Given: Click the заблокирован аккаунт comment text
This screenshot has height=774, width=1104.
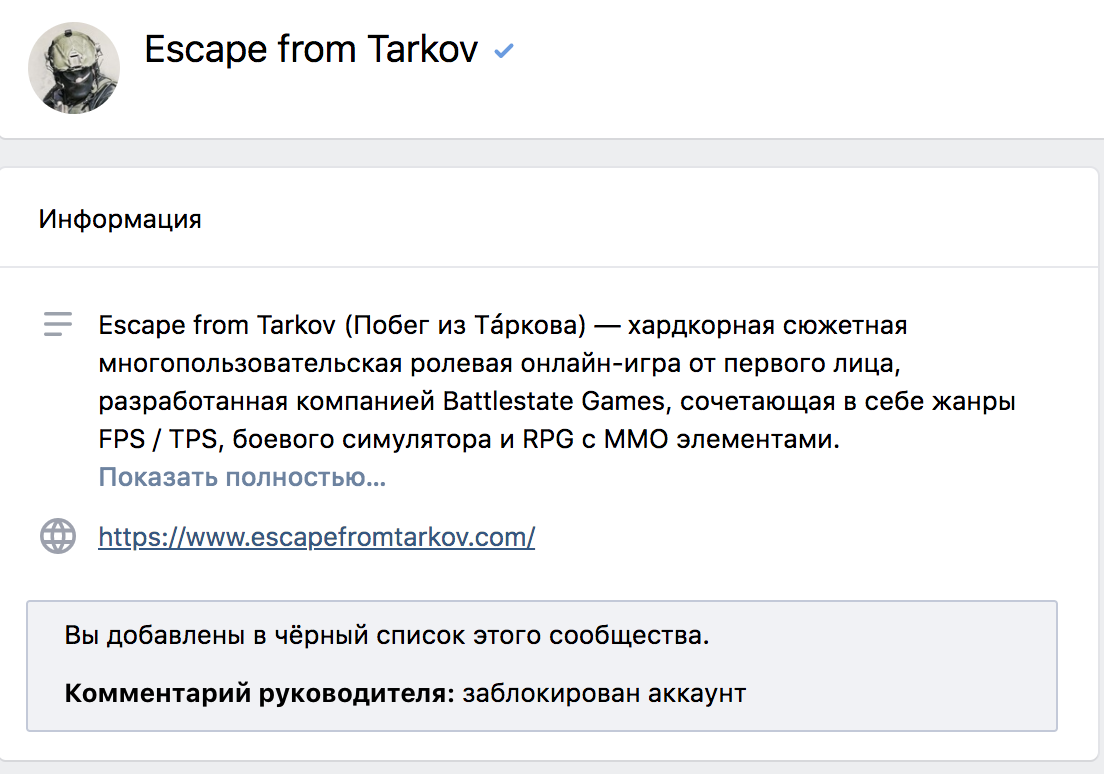Looking at the screenshot, I should pos(604,693).
